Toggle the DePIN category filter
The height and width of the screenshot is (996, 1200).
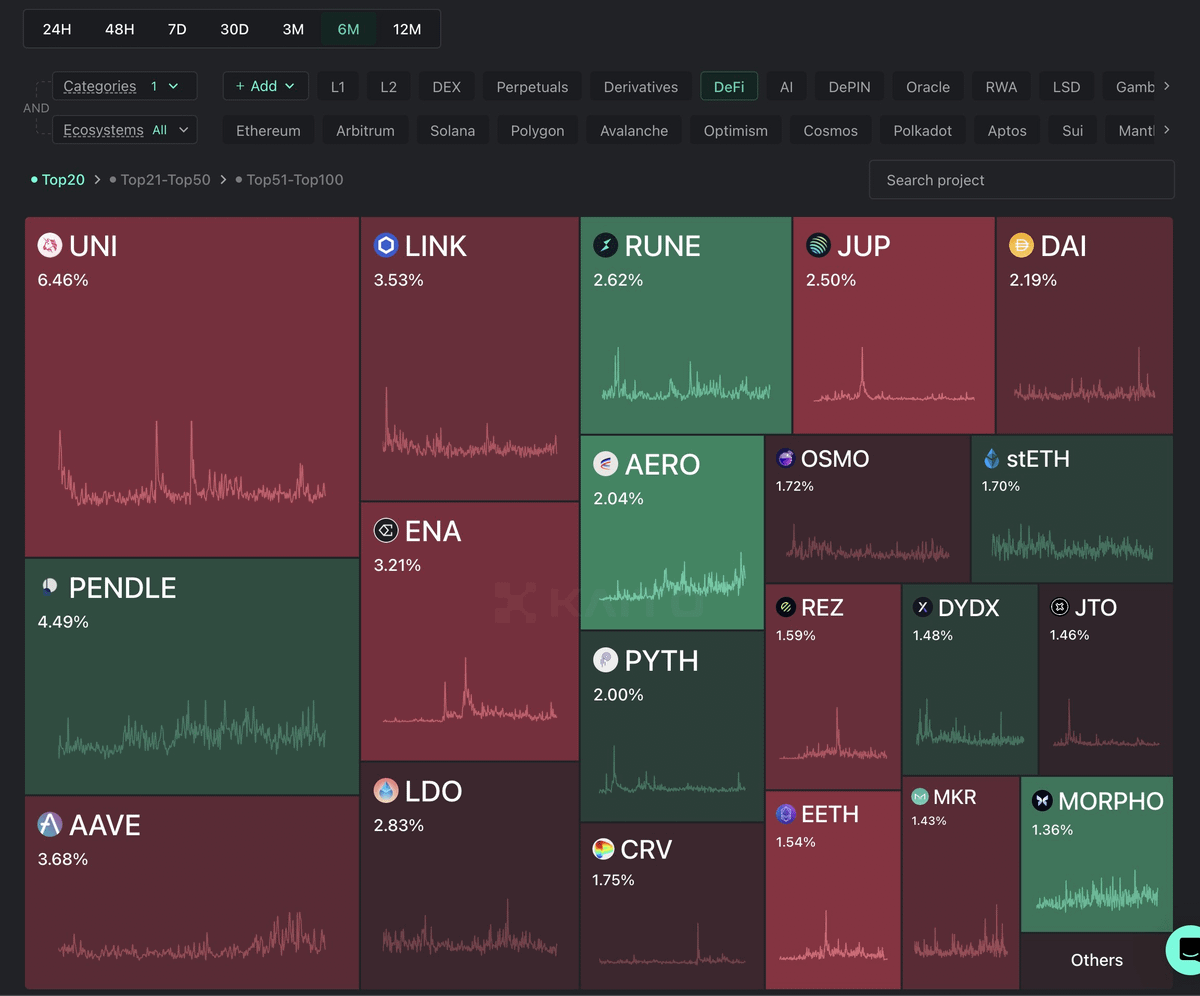[x=850, y=87]
